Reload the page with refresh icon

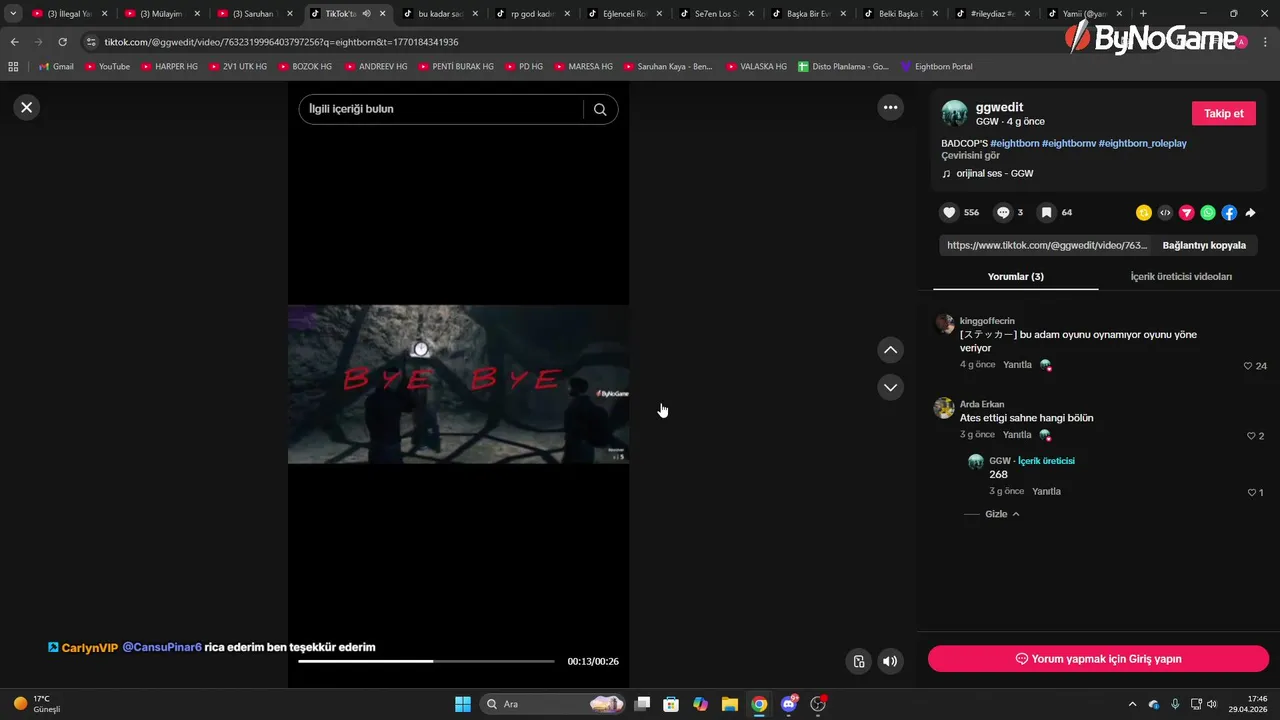click(x=62, y=42)
